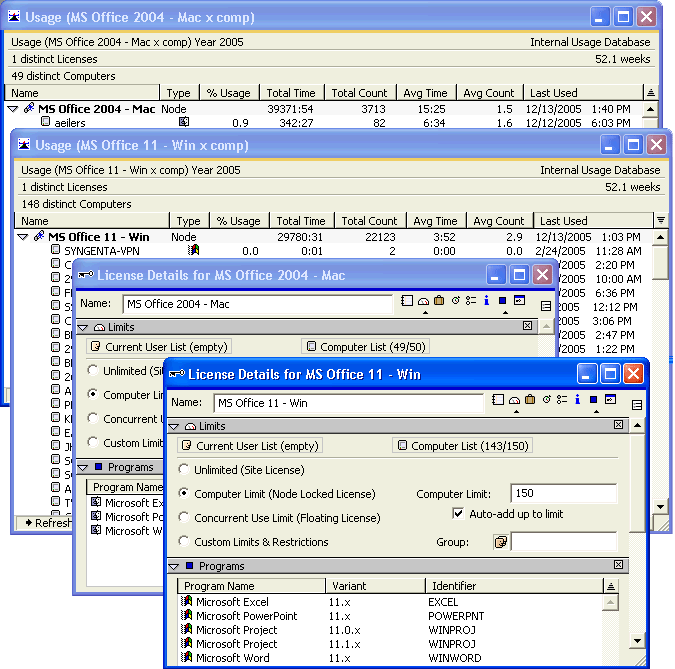Select the Microsoft PowerPoint row in Win programs list

click(x=391, y=616)
